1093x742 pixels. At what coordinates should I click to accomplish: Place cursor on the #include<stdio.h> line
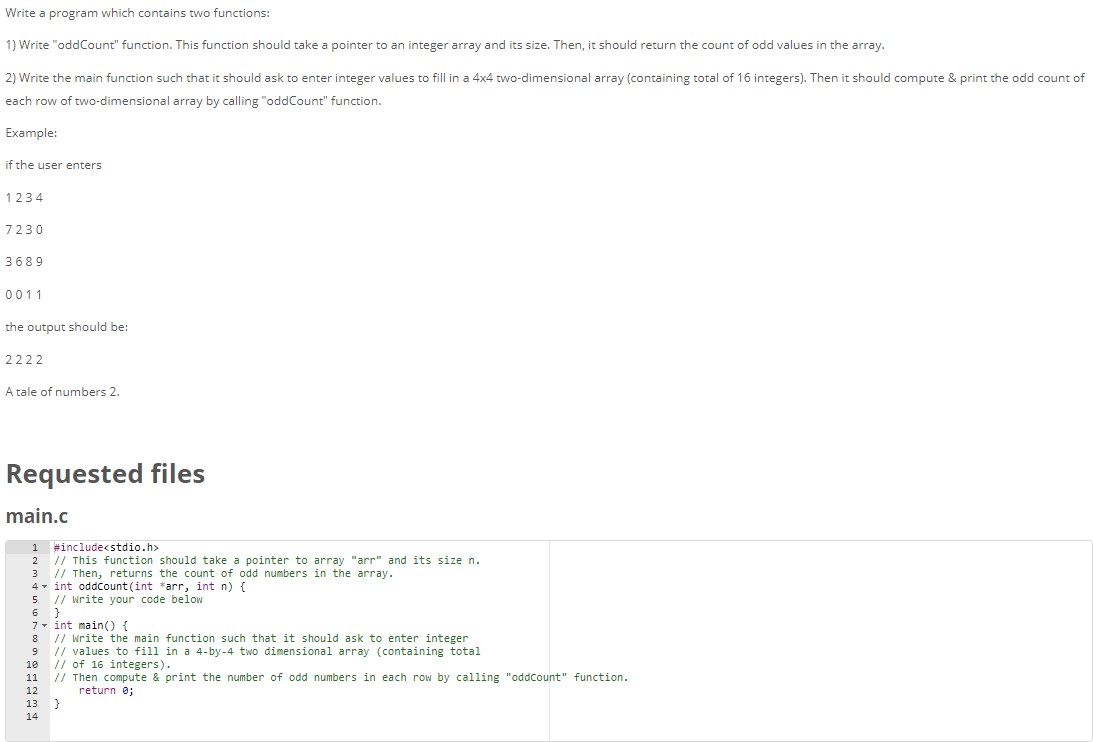pyautogui.click(x=106, y=547)
